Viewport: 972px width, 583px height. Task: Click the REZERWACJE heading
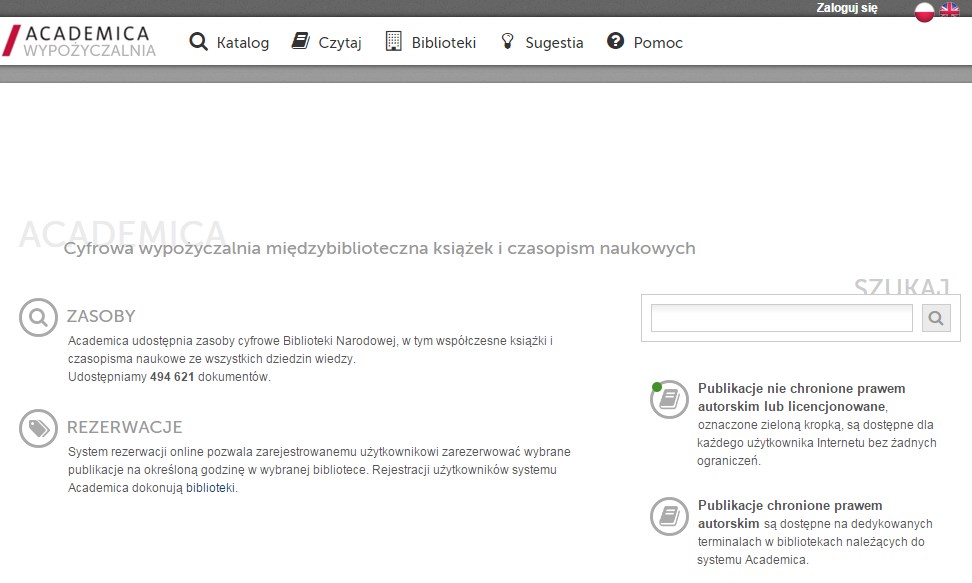point(125,427)
